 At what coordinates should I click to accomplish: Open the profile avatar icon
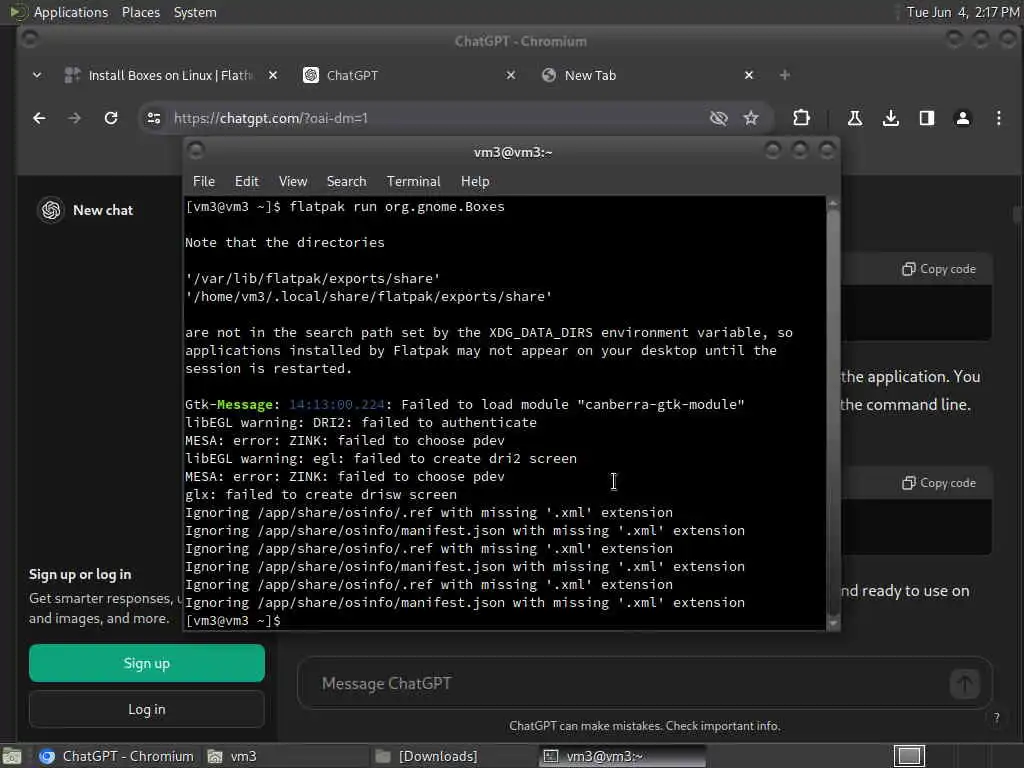coord(963,118)
